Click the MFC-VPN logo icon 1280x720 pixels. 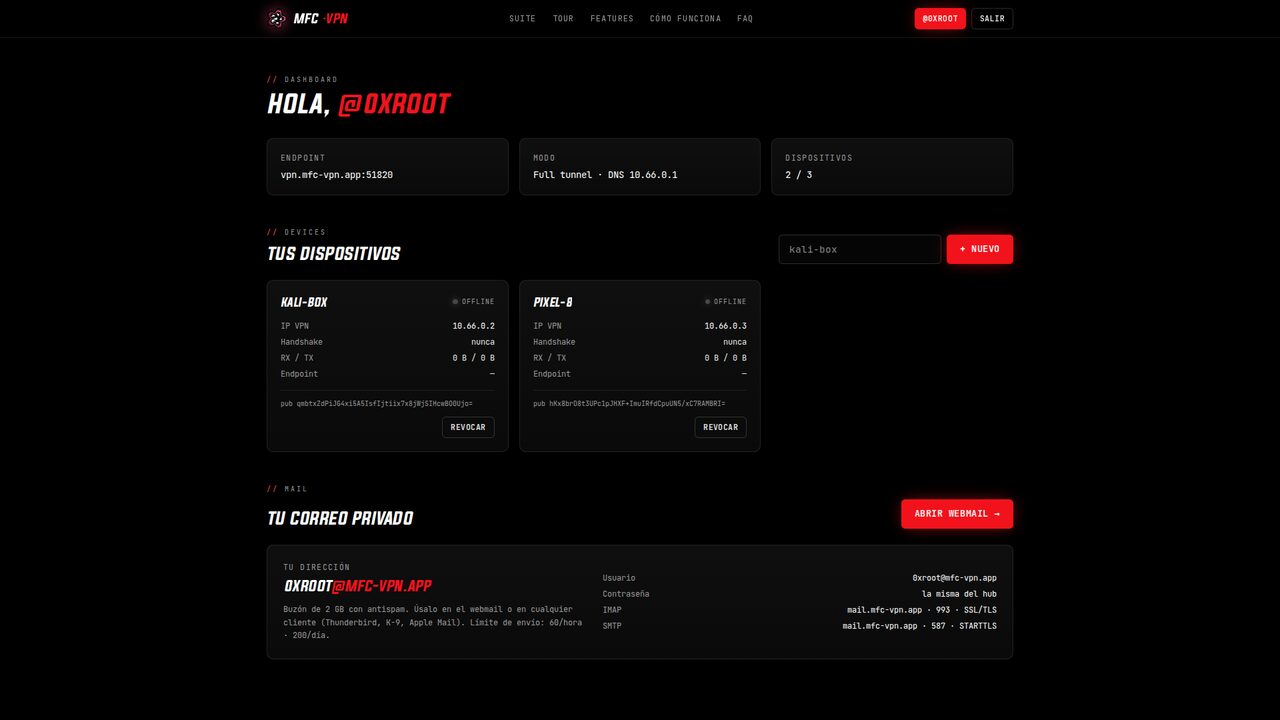(x=277, y=18)
